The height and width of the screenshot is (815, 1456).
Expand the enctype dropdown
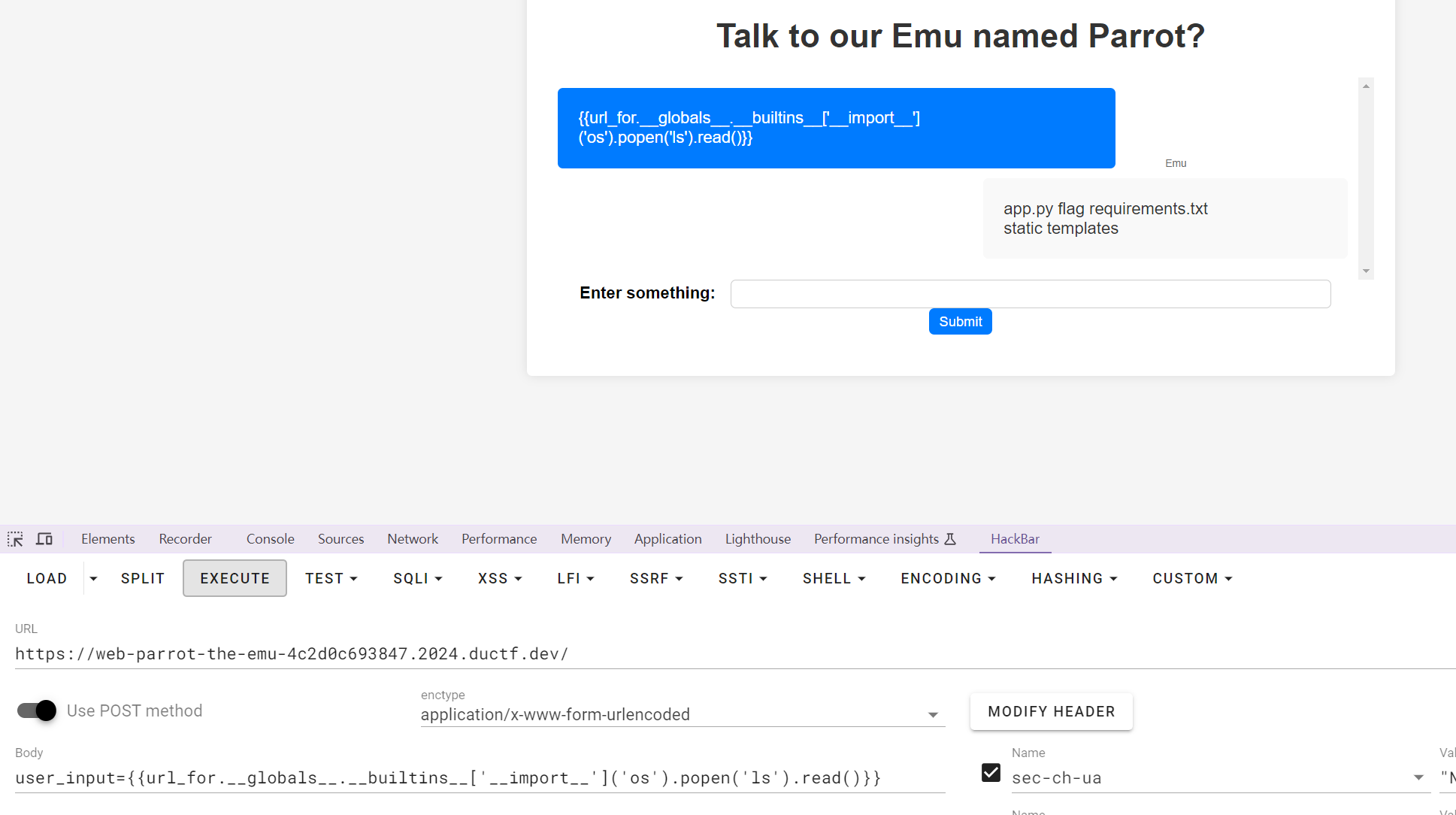pos(933,715)
